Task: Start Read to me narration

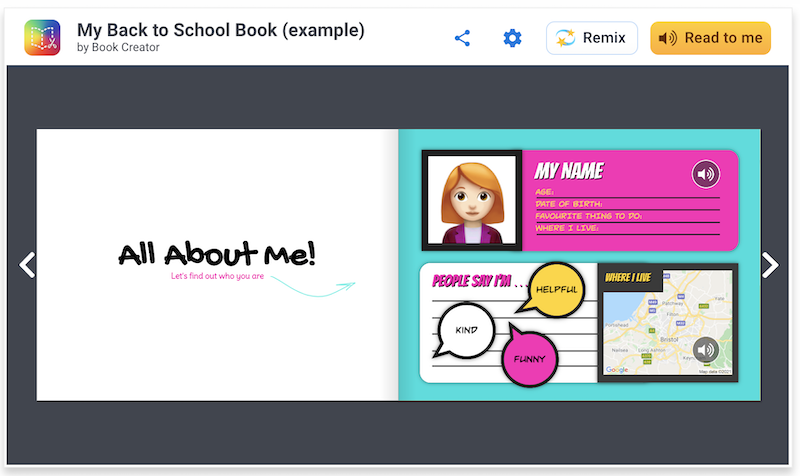Action: click(710, 38)
